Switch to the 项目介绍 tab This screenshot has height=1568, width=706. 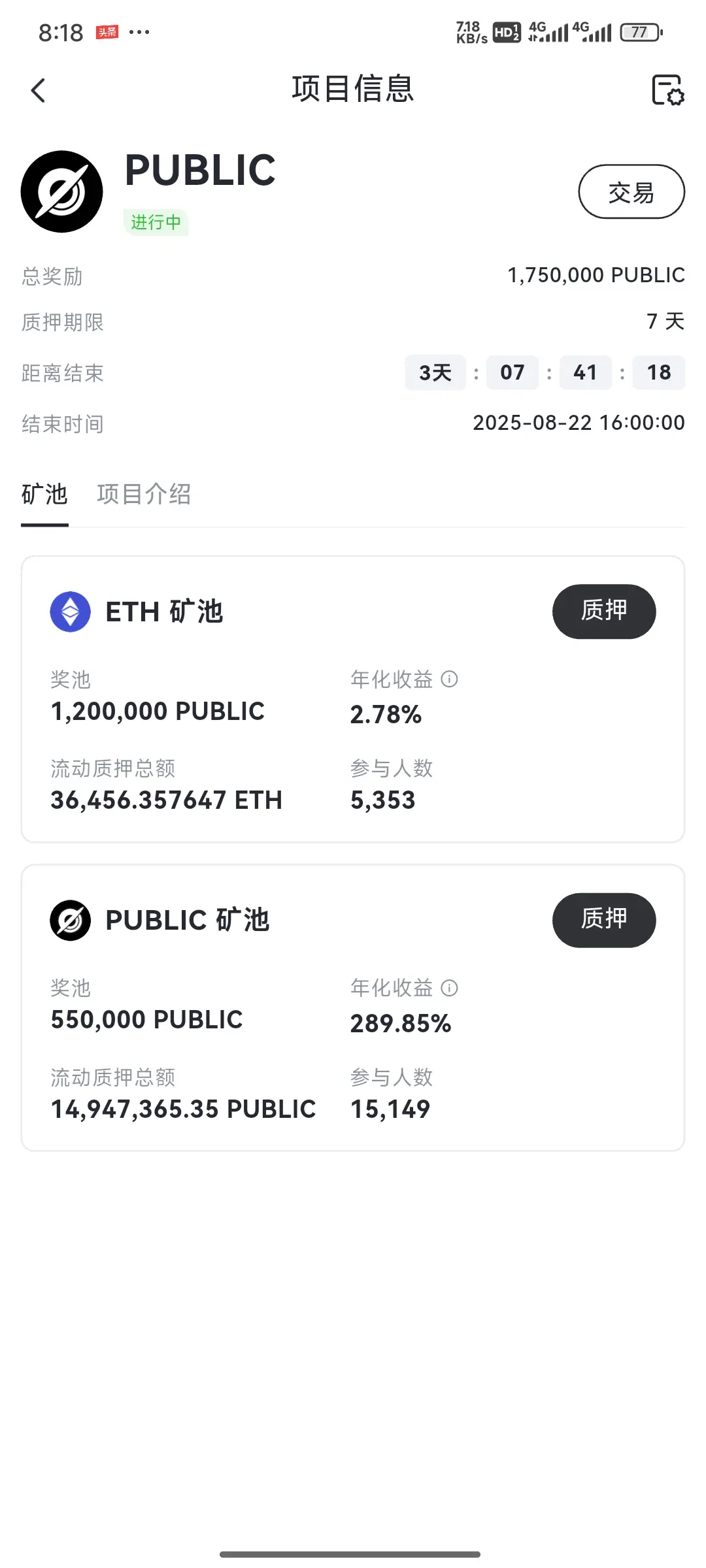pyautogui.click(x=144, y=495)
